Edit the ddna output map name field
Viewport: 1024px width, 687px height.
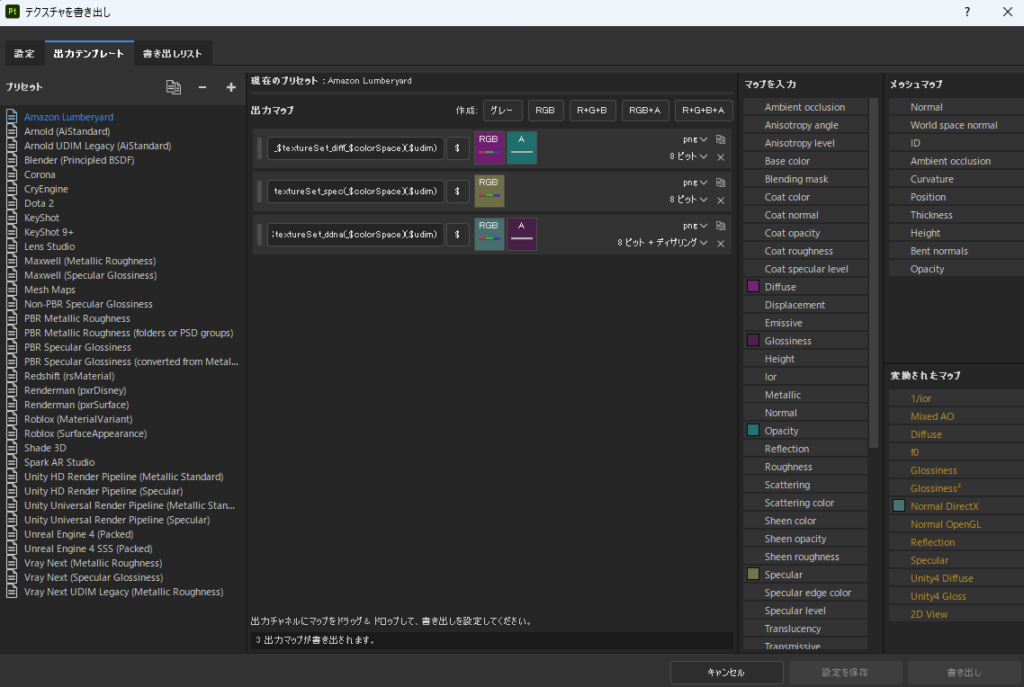[x=355, y=234]
